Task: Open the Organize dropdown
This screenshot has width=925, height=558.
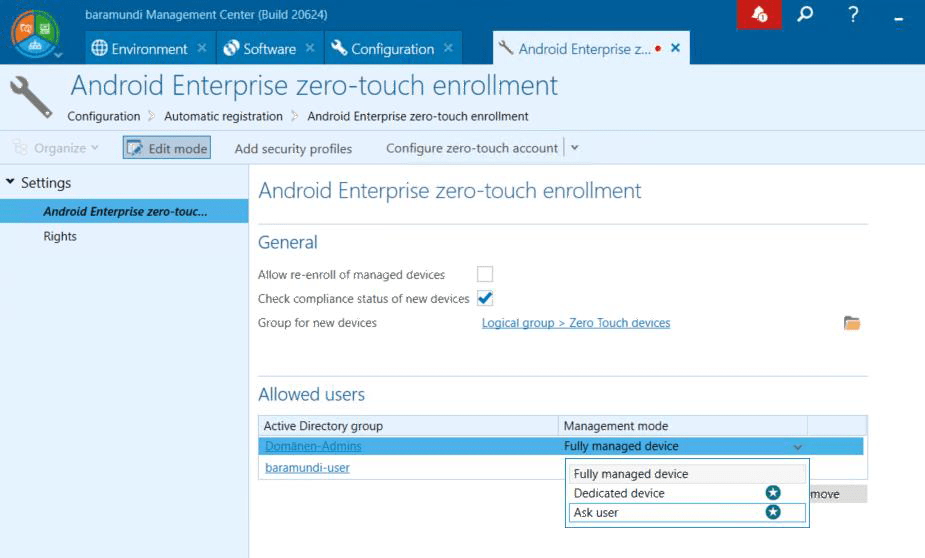Action: coord(56,148)
